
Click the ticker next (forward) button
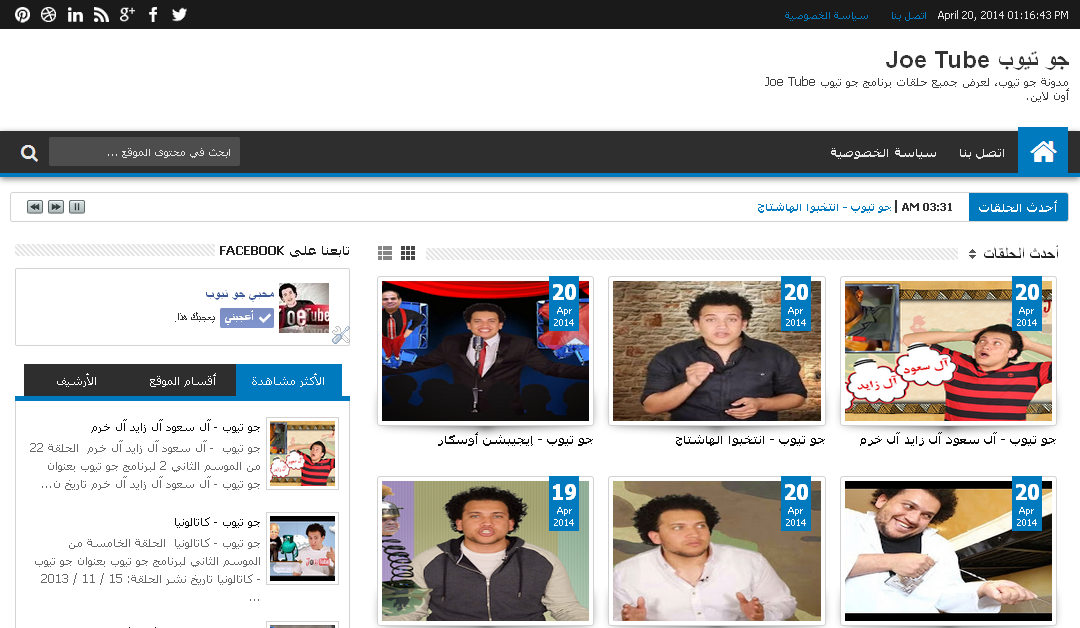click(56, 207)
